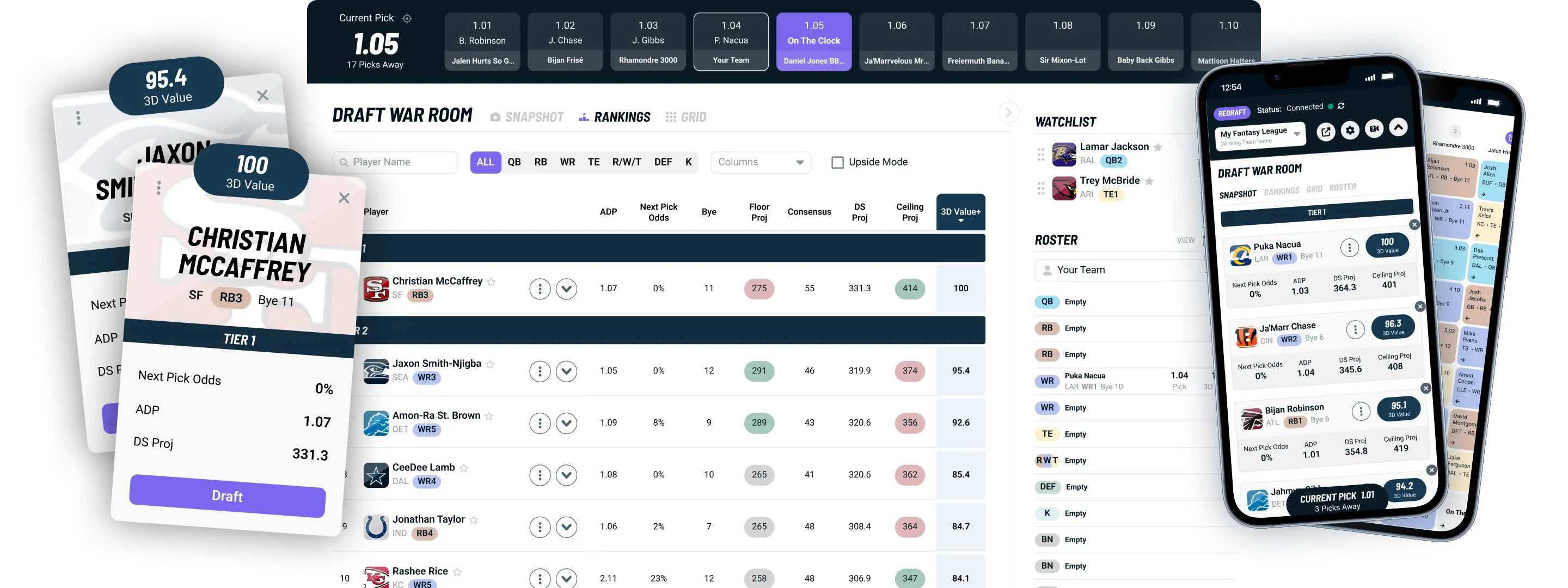Sort by the 3D Value+ column
This screenshot has width=1568, height=588.
(x=960, y=212)
